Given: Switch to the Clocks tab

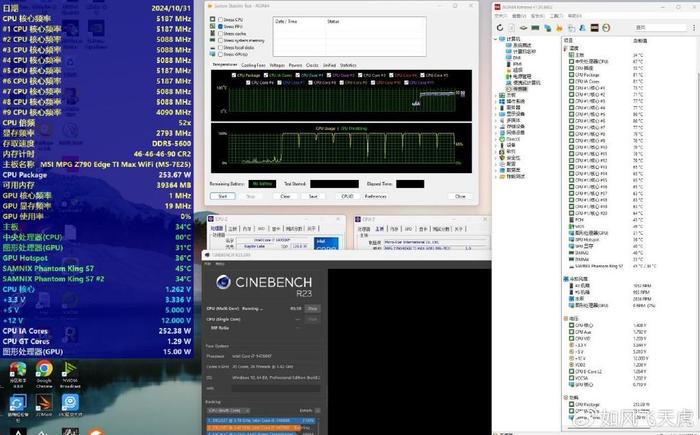Looking at the screenshot, I should [312, 65].
